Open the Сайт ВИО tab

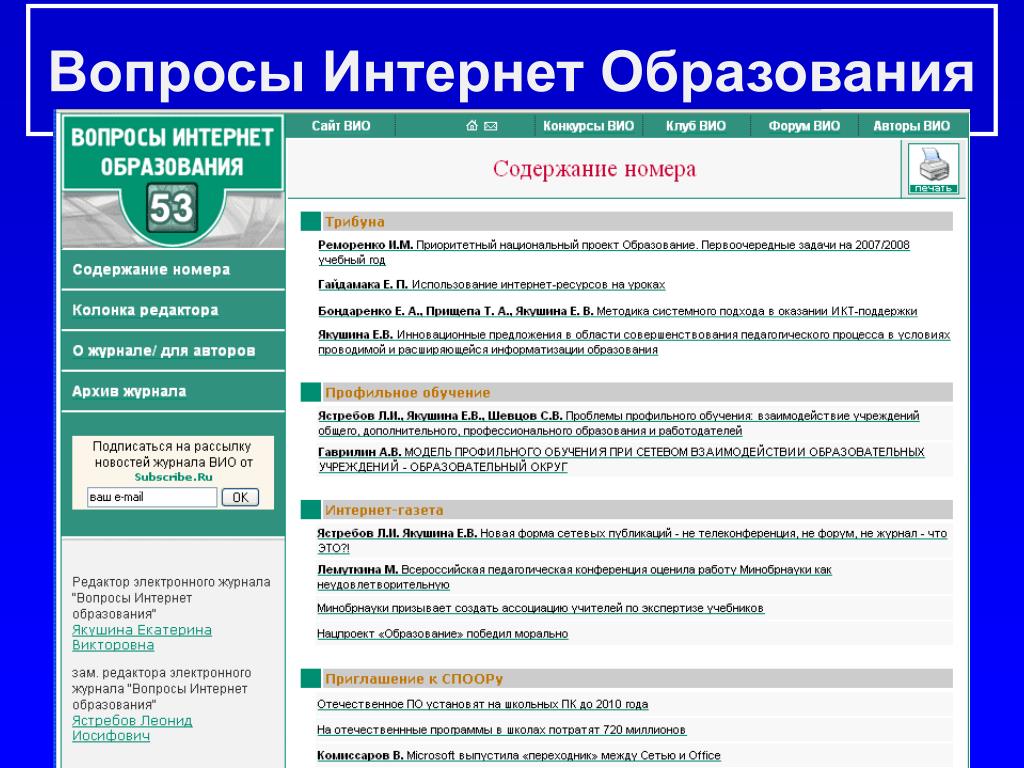pos(341,126)
